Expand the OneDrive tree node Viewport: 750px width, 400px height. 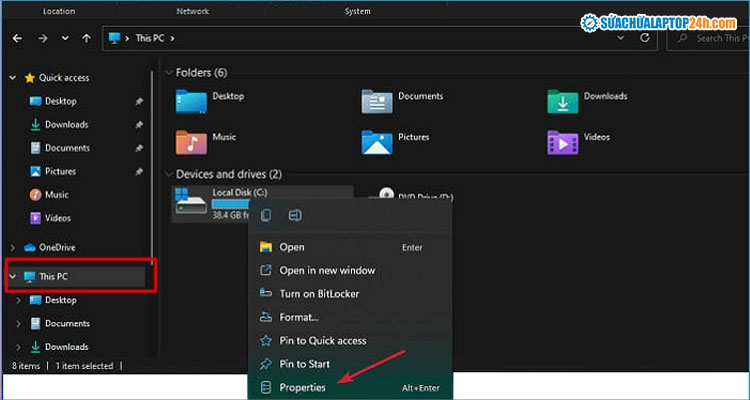pos(12,247)
